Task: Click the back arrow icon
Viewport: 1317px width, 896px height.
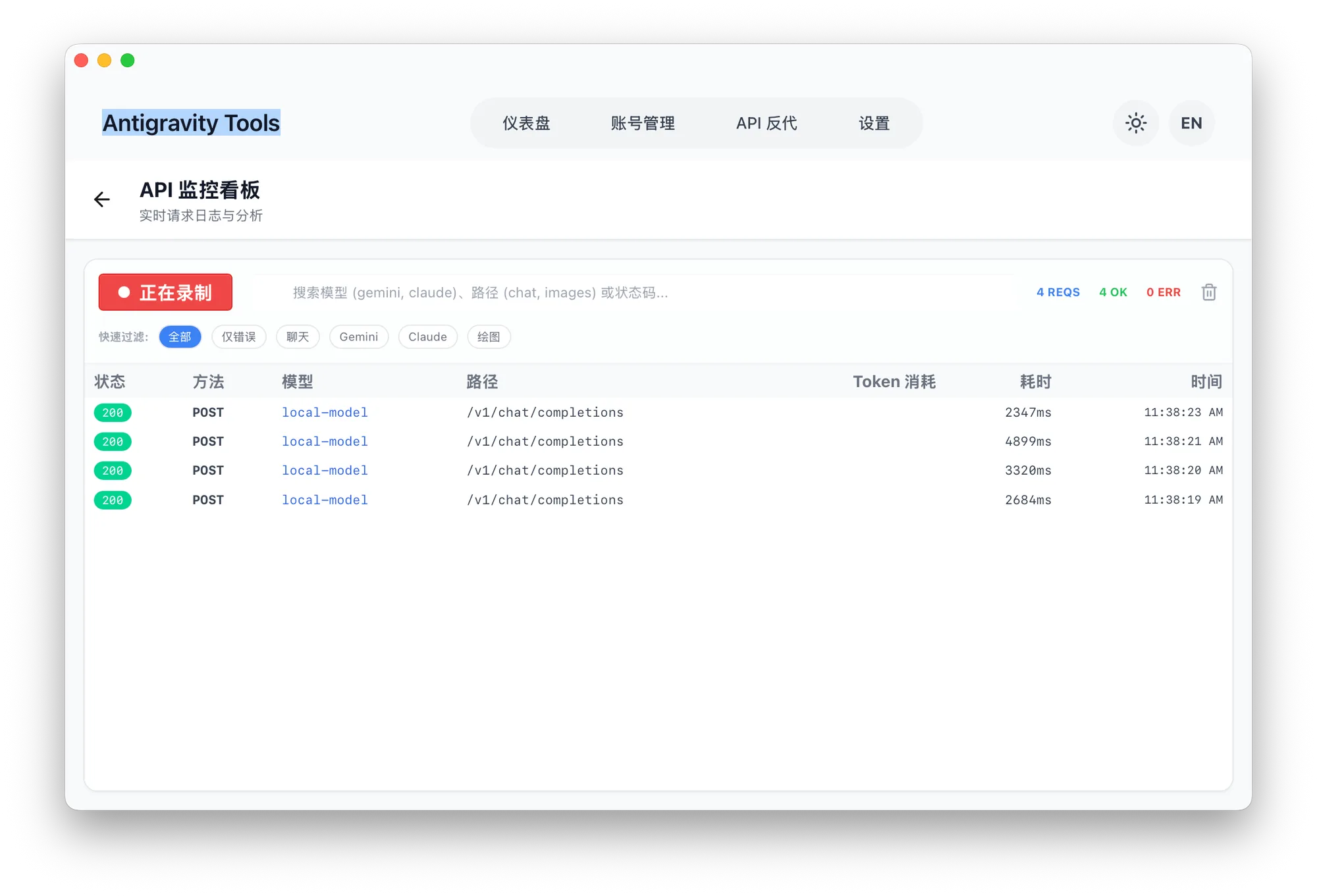Action: [102, 199]
